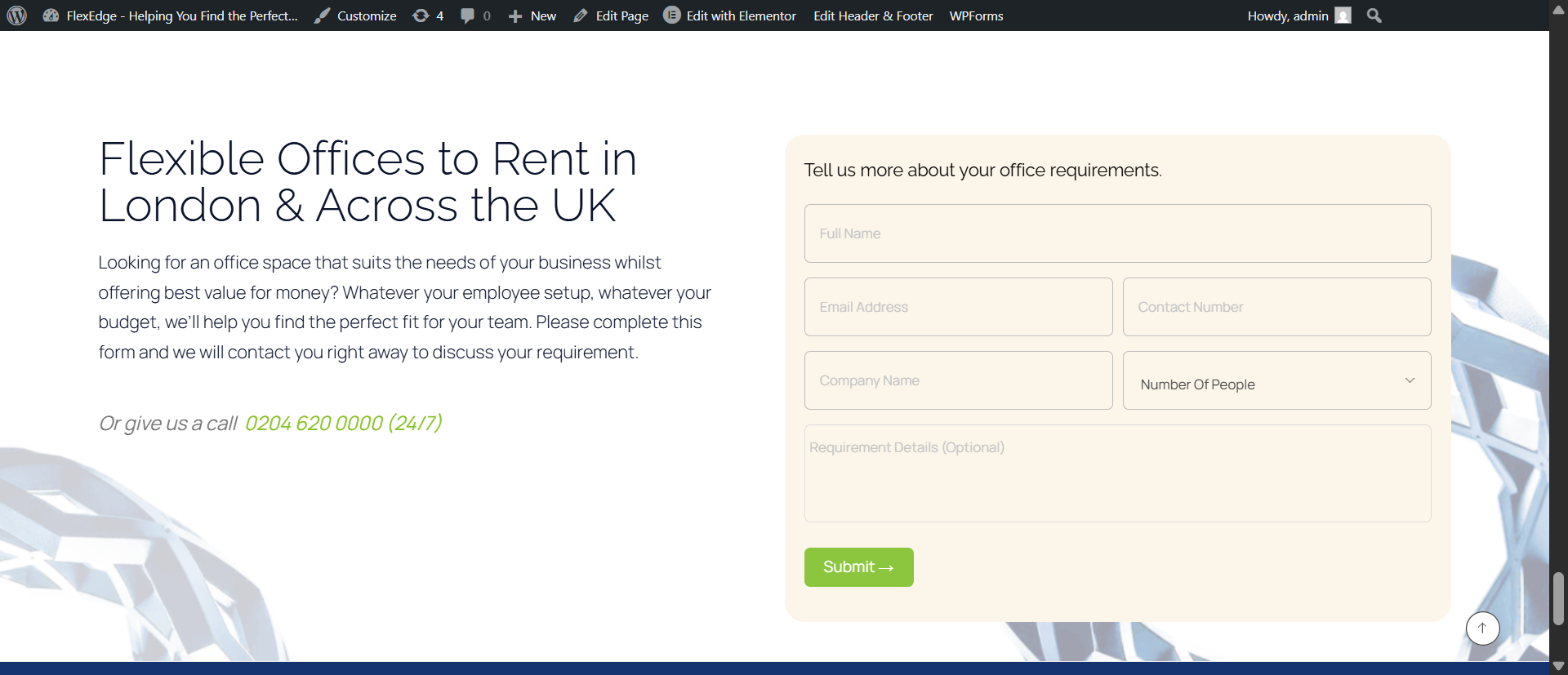Screen dimensions: 1568x675
Task: Click the updates icon showing 4
Action: [x=421, y=16]
